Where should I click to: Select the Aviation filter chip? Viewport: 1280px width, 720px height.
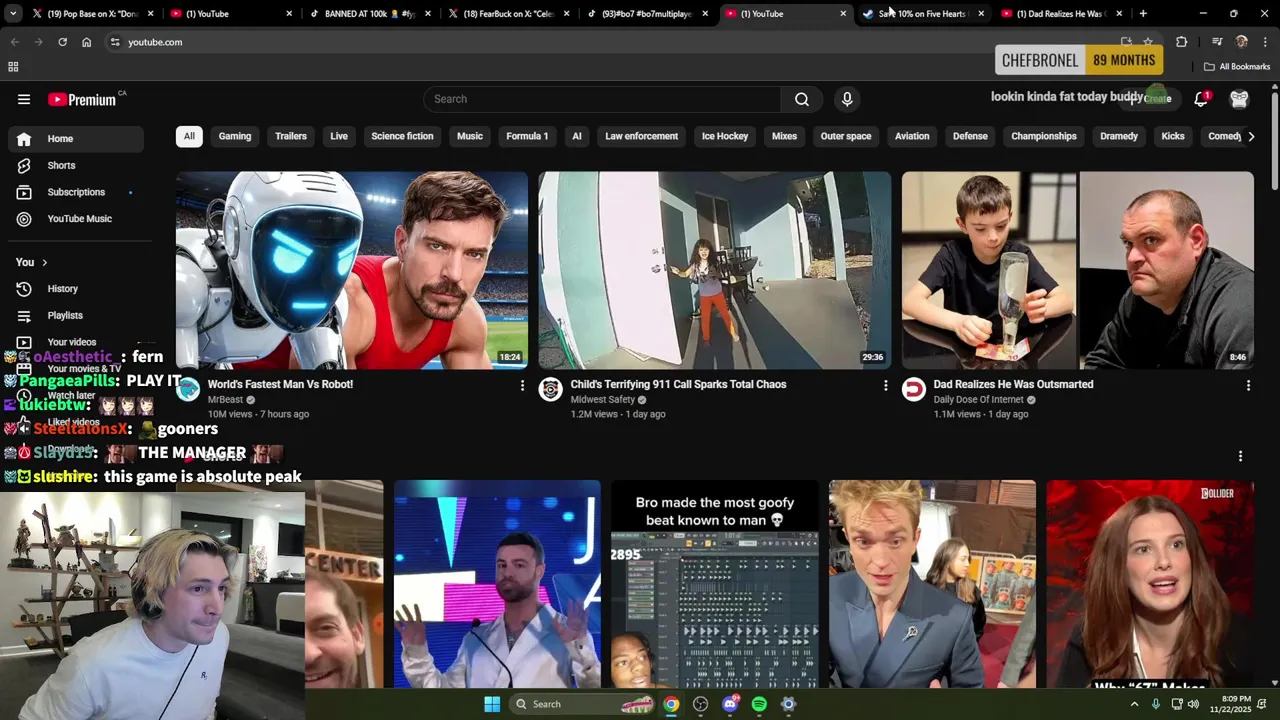(912, 136)
